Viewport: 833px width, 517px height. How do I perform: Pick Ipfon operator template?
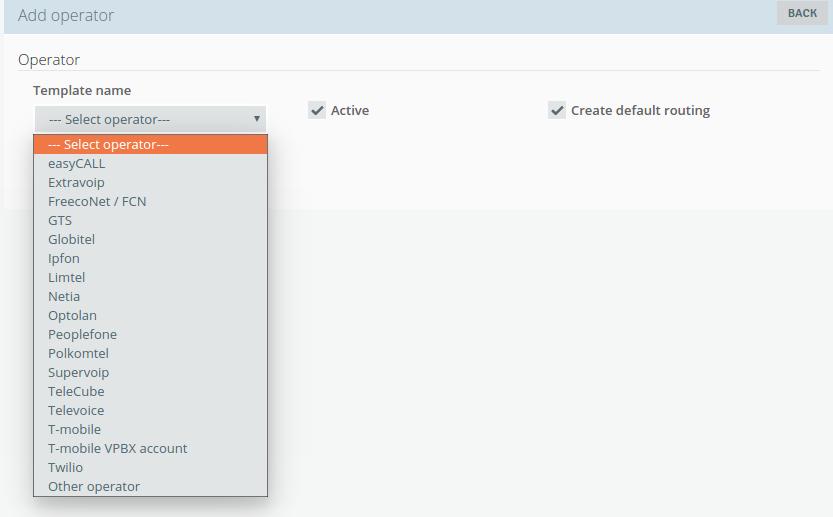click(150, 258)
